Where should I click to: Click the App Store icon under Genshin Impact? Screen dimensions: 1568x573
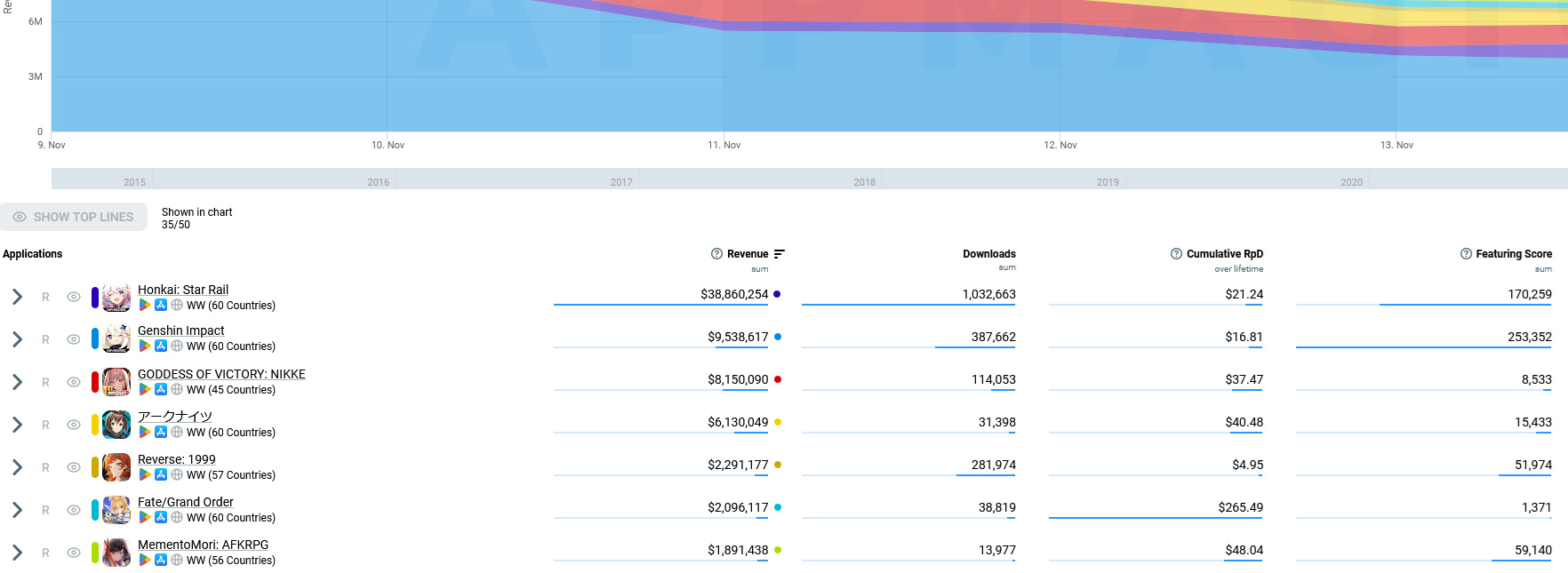click(161, 346)
